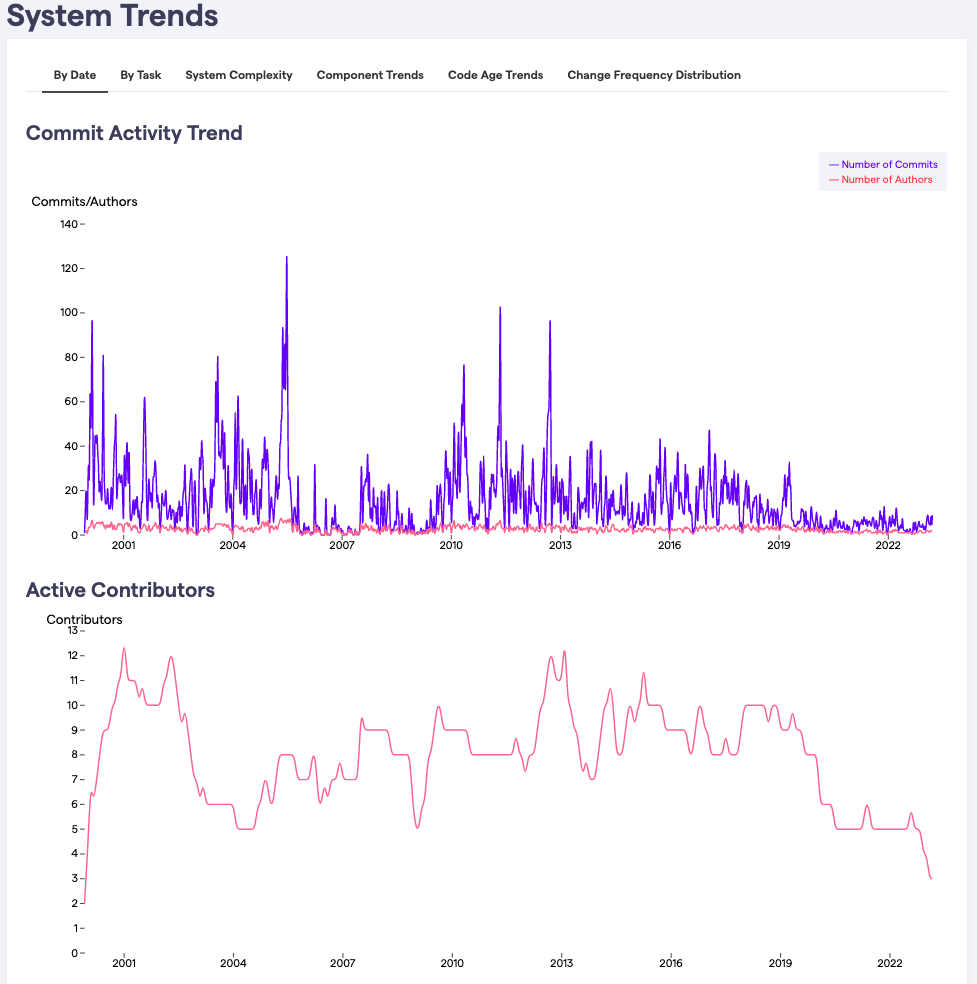Screen dimensions: 977x984
Task: Click the tallest commit spike near 2005
Action: click(x=285, y=260)
